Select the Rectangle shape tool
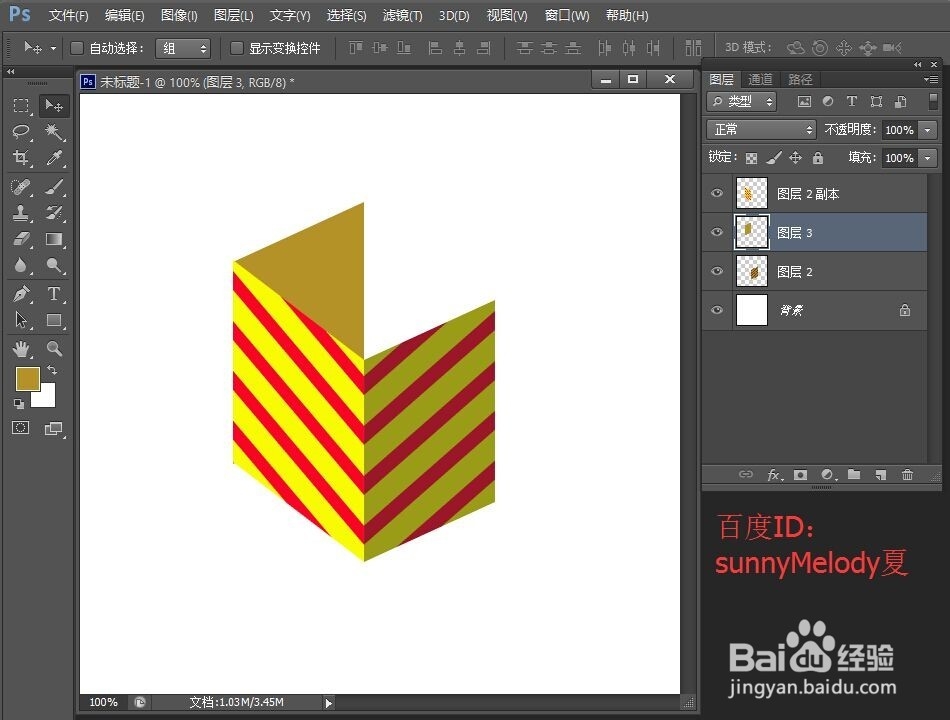950x720 pixels. (x=54, y=320)
